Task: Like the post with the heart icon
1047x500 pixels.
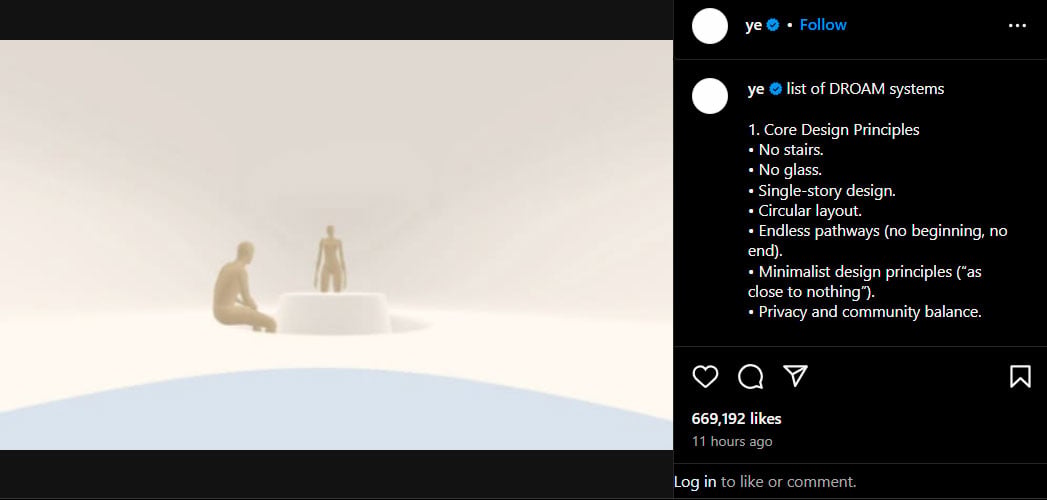Action: pyautogui.click(x=705, y=377)
